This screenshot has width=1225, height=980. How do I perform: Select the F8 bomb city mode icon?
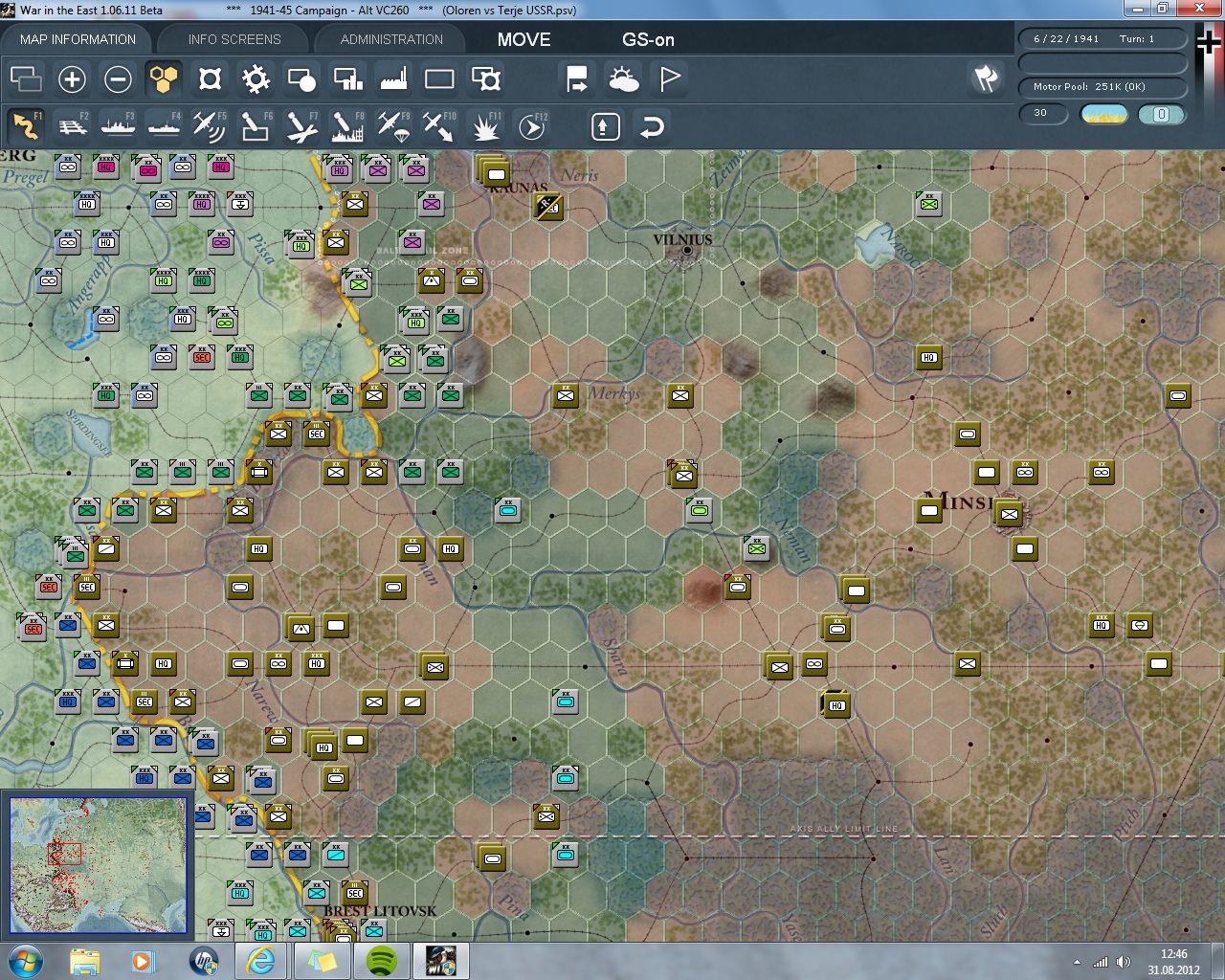[x=347, y=126]
